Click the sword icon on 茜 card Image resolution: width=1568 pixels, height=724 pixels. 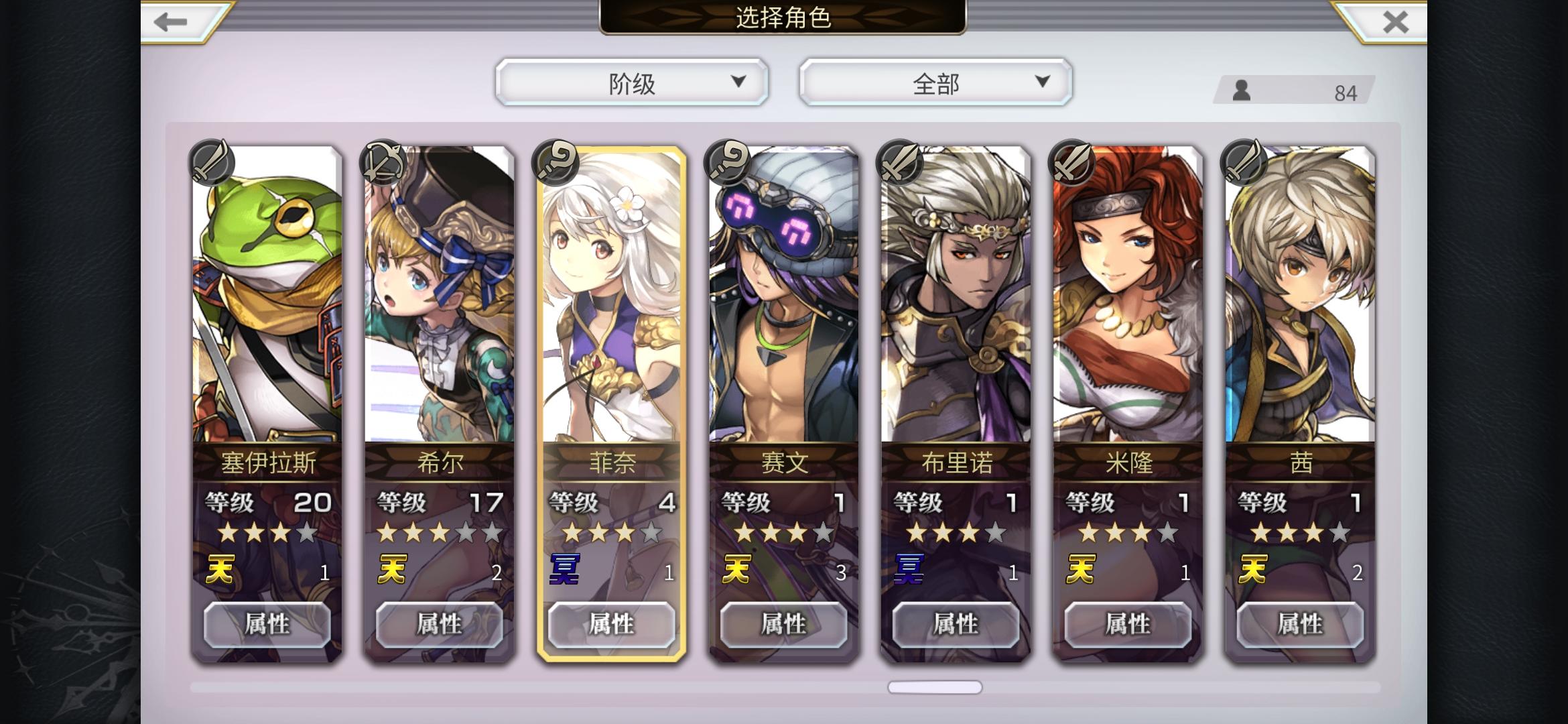[1244, 162]
